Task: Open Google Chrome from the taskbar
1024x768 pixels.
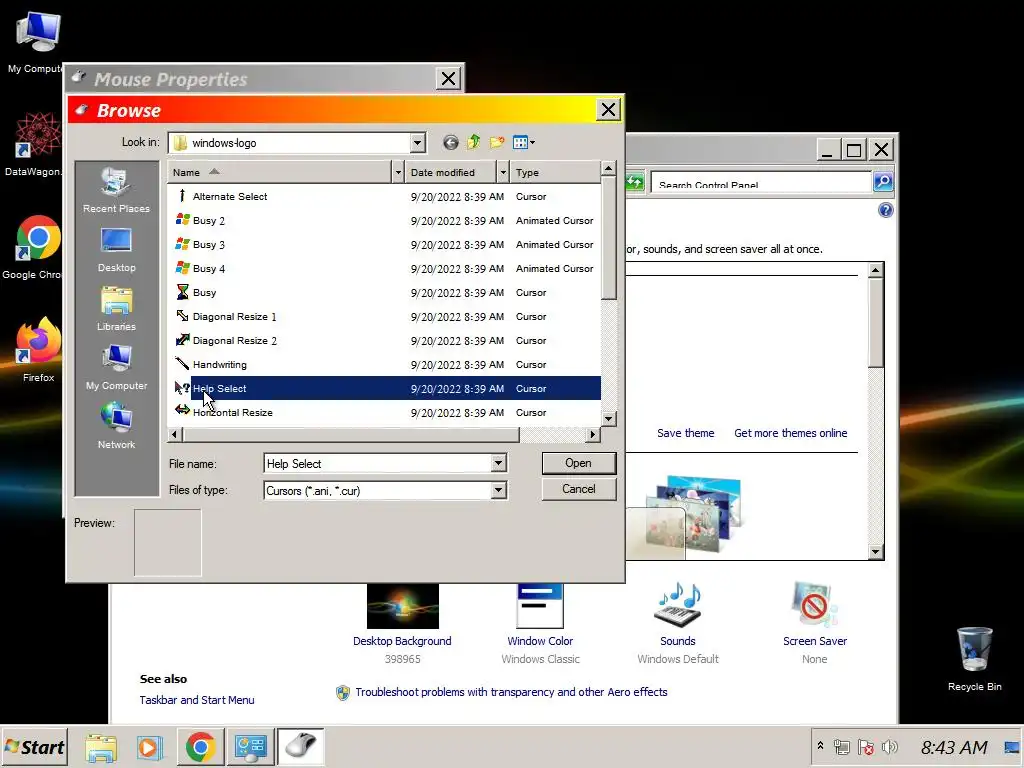Action: pyautogui.click(x=200, y=747)
